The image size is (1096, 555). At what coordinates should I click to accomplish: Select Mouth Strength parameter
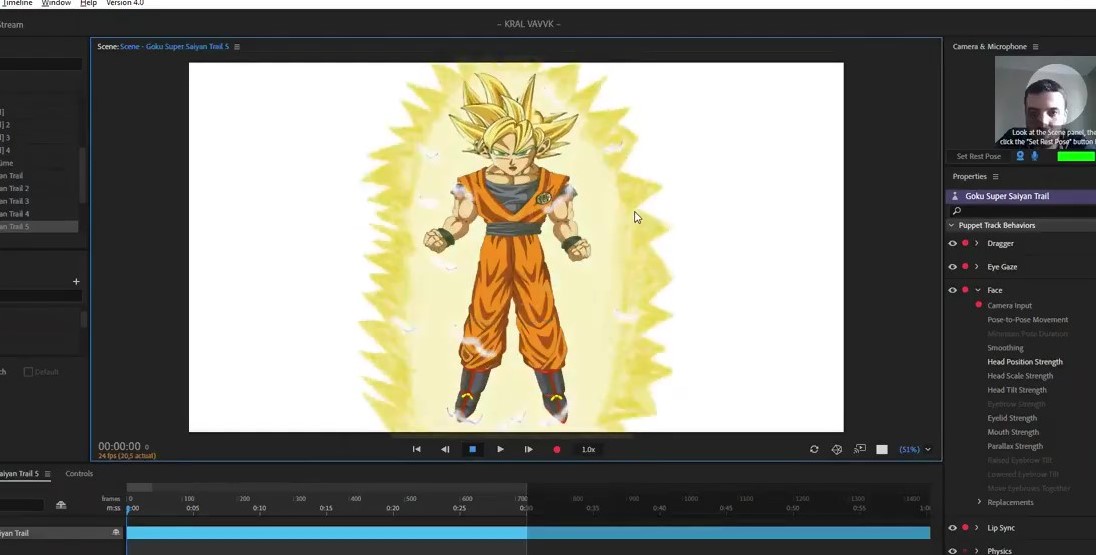click(x=1013, y=432)
